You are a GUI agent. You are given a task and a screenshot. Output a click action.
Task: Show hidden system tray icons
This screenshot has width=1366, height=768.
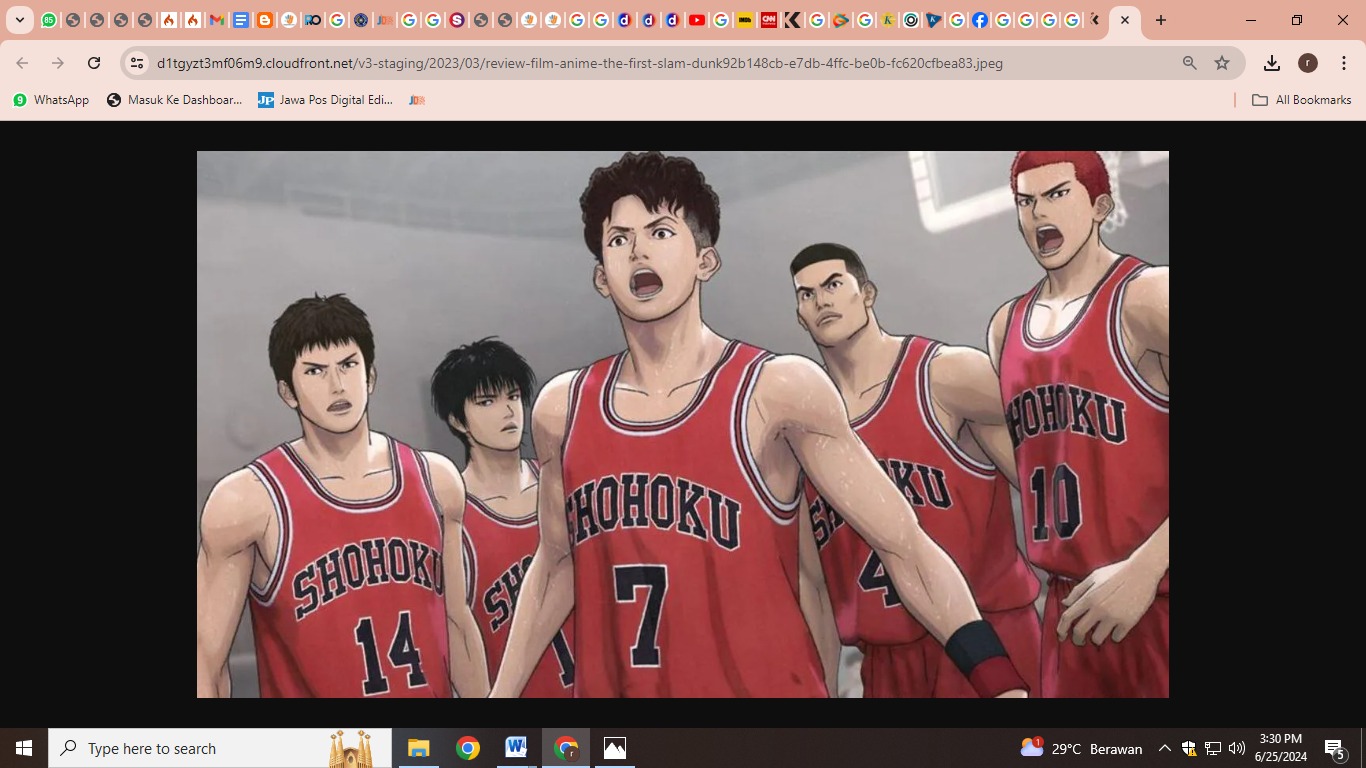click(1165, 748)
